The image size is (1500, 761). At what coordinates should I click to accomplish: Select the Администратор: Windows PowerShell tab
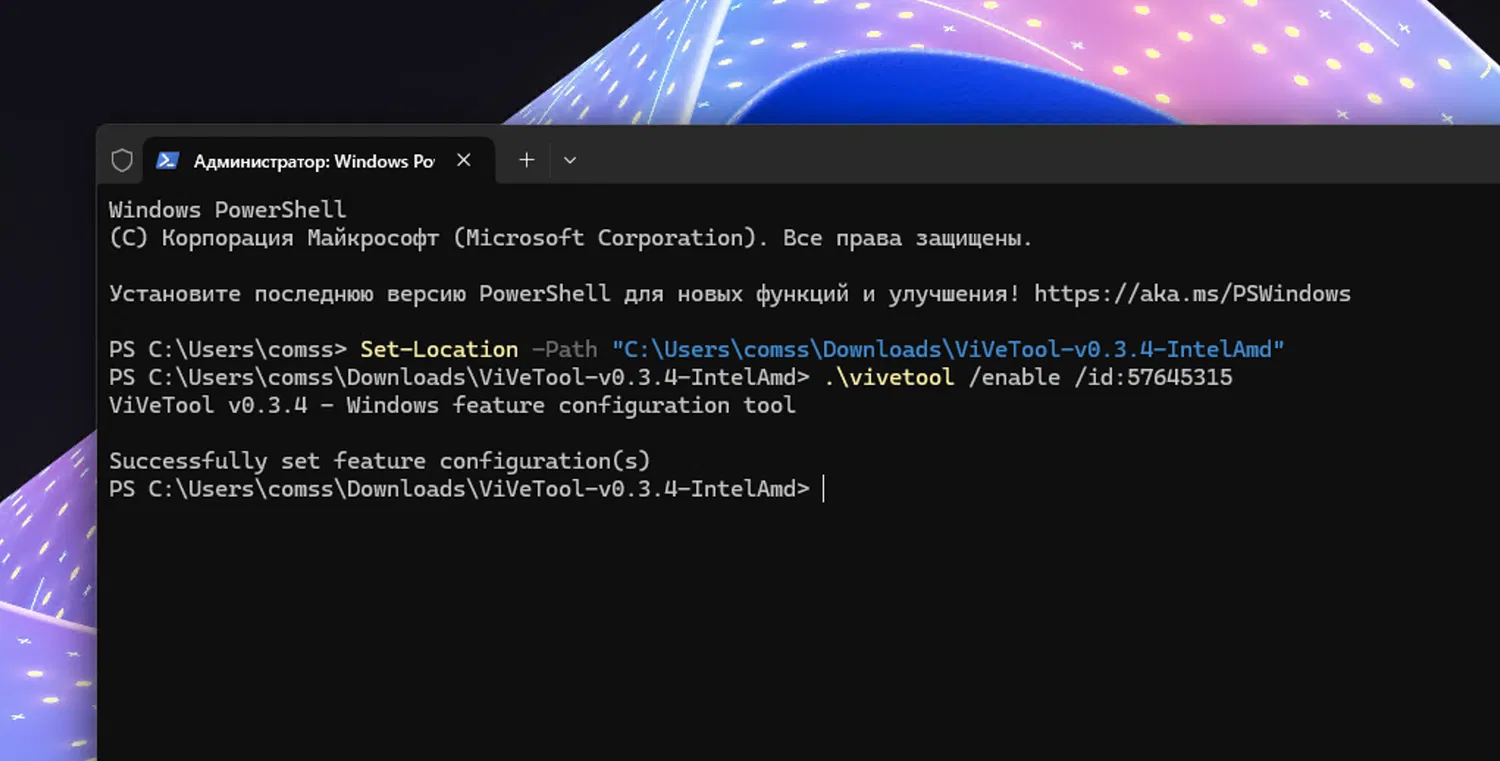(319, 160)
